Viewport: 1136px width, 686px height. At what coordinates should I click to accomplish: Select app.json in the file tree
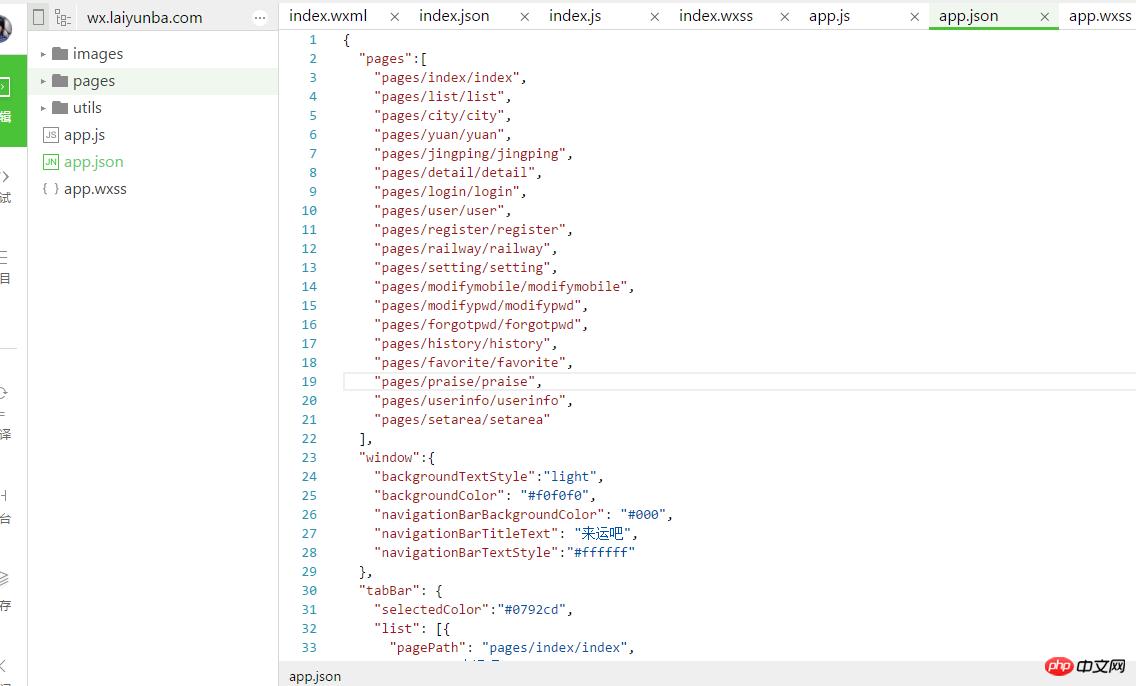(x=93, y=162)
